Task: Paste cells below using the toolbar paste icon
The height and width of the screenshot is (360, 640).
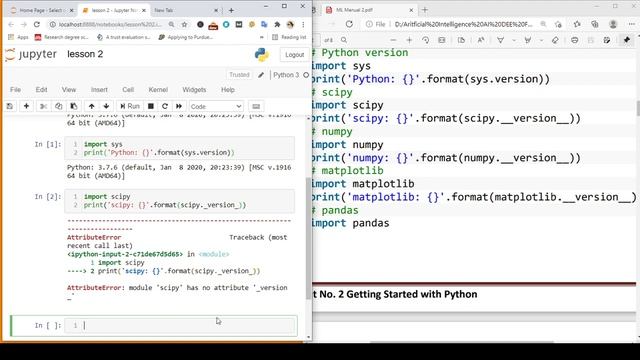Action: click(x=73, y=106)
